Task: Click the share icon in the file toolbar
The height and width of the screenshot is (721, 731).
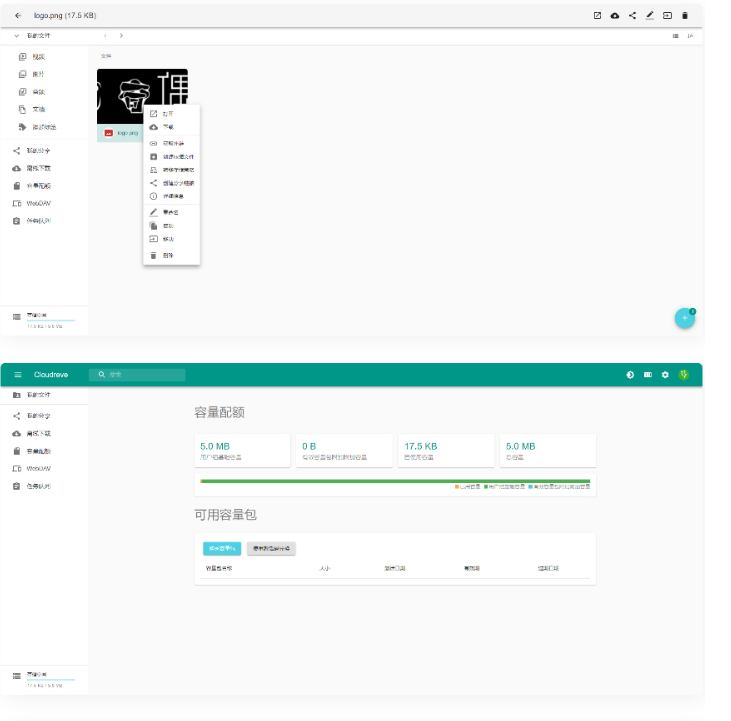Action: (632, 15)
